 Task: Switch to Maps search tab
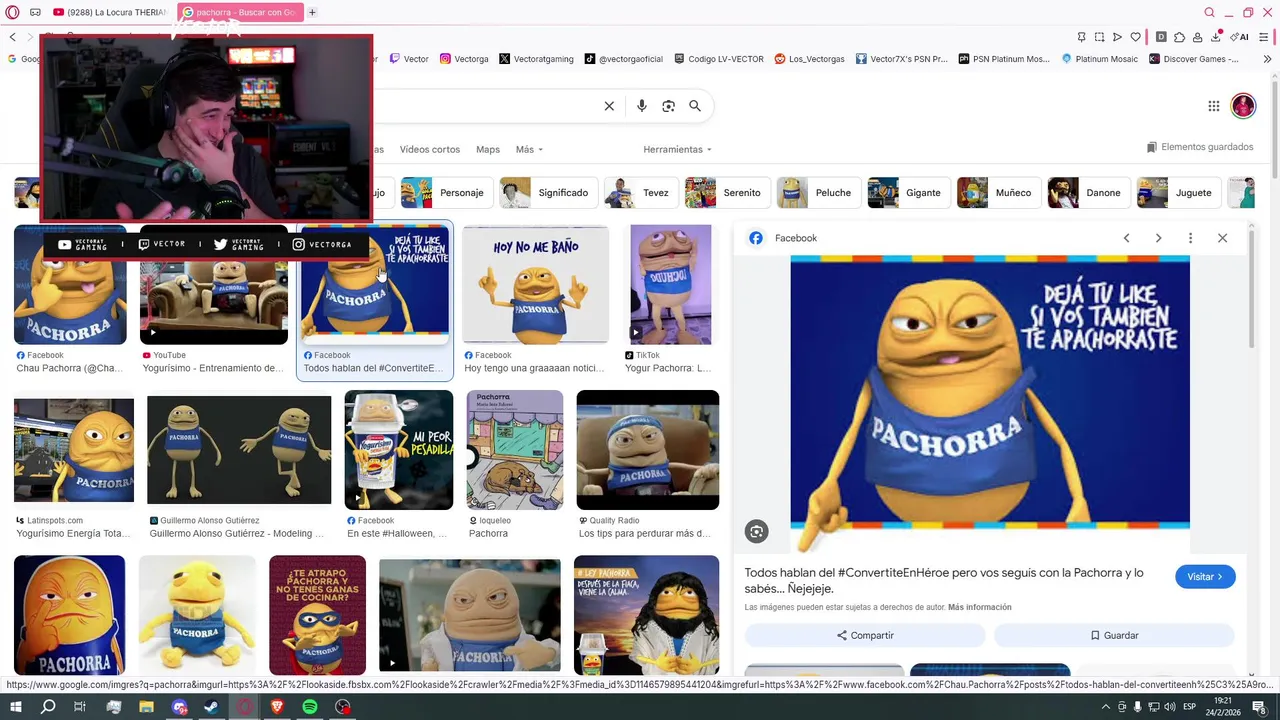tap(488, 149)
